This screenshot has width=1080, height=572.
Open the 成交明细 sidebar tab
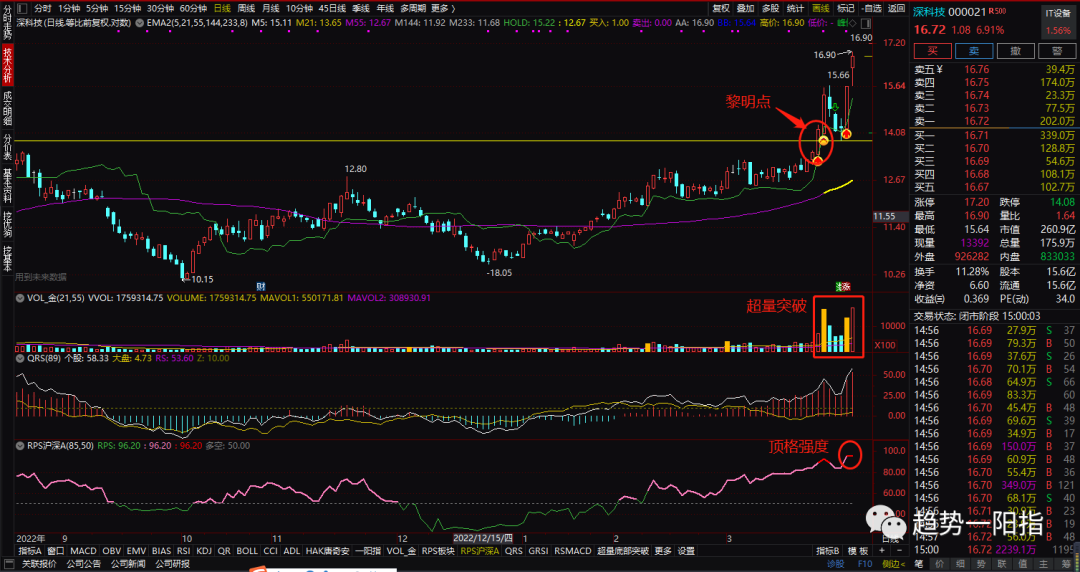click(8, 108)
